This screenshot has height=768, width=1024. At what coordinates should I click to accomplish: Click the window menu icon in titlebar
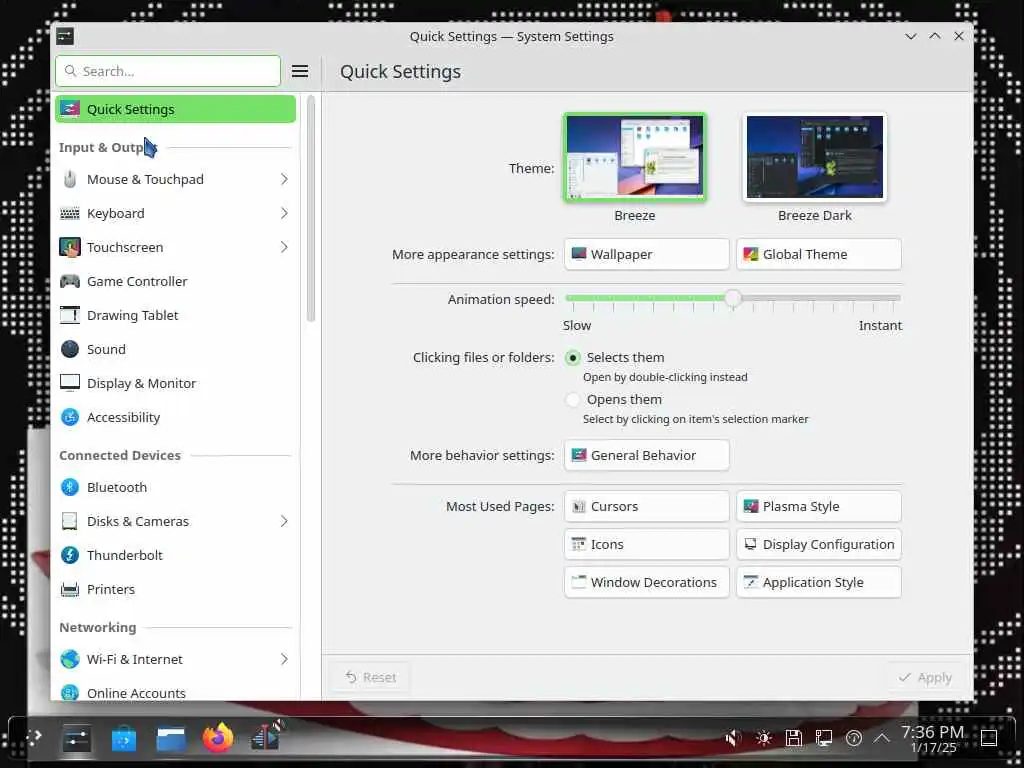[65, 36]
